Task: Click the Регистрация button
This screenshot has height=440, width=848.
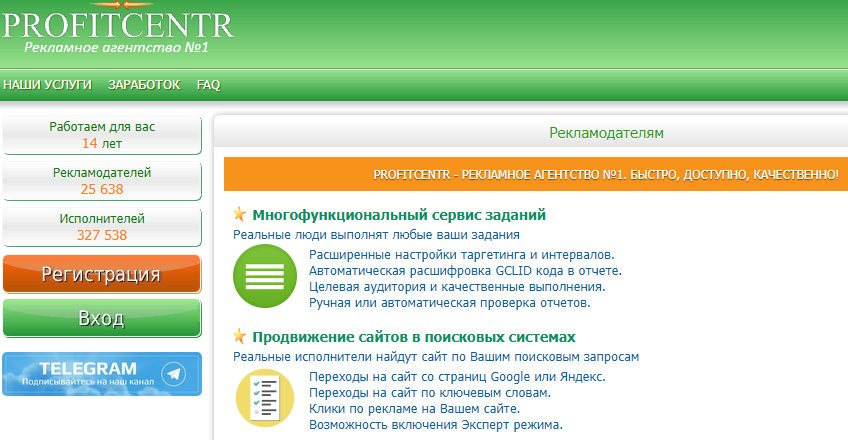Action: point(102,275)
